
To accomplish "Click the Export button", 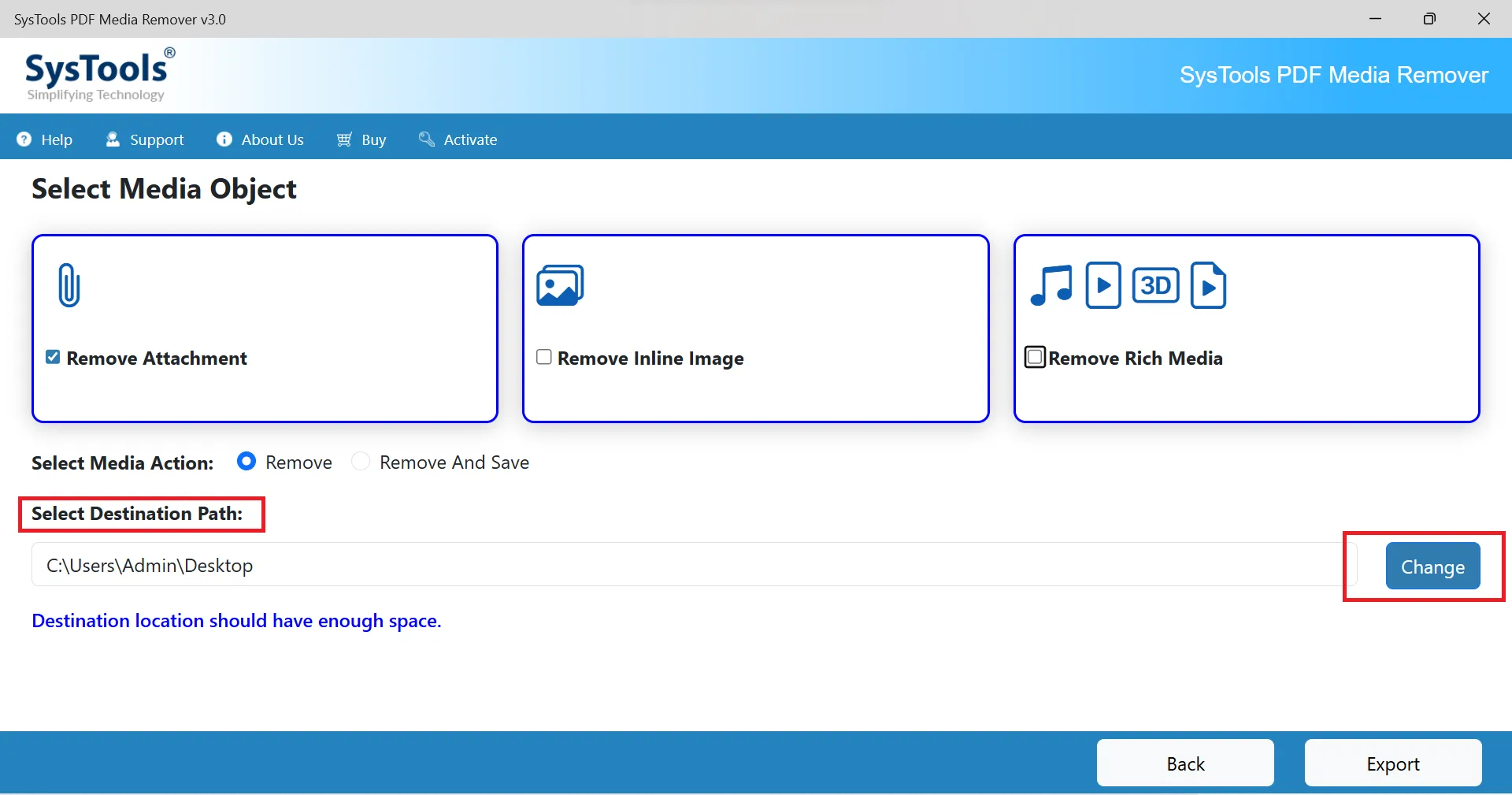I will [x=1393, y=763].
